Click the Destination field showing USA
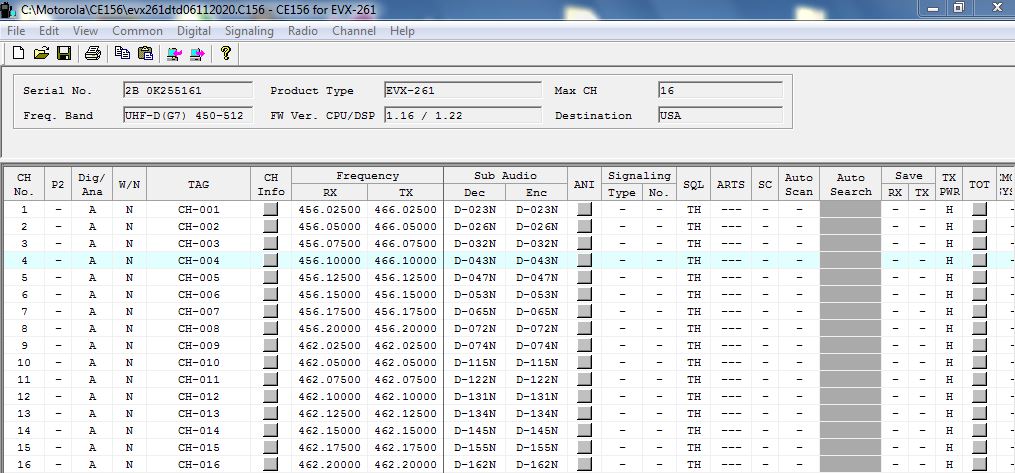Screen dimensions: 1015x473 click(720, 115)
